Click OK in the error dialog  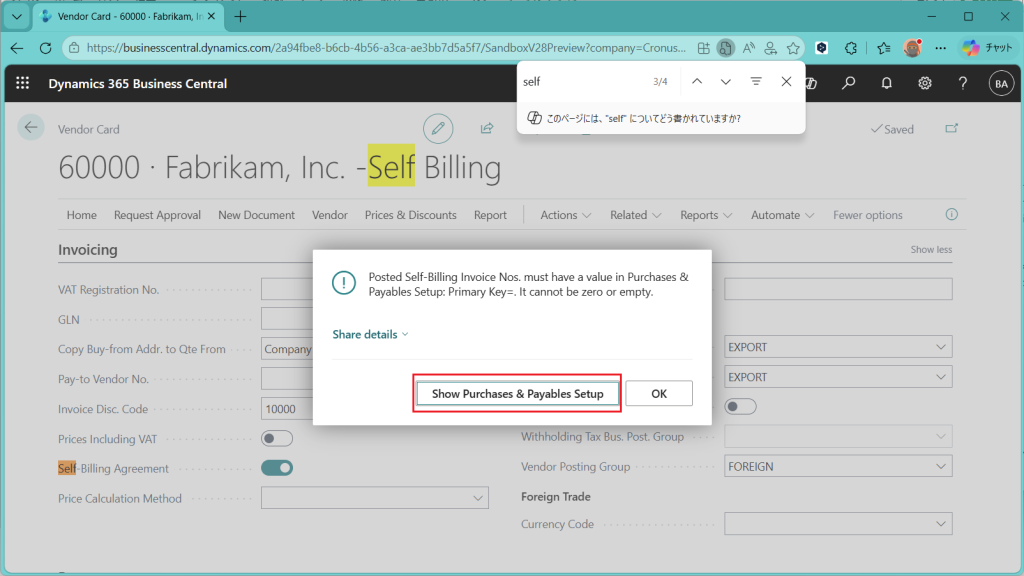tap(658, 394)
